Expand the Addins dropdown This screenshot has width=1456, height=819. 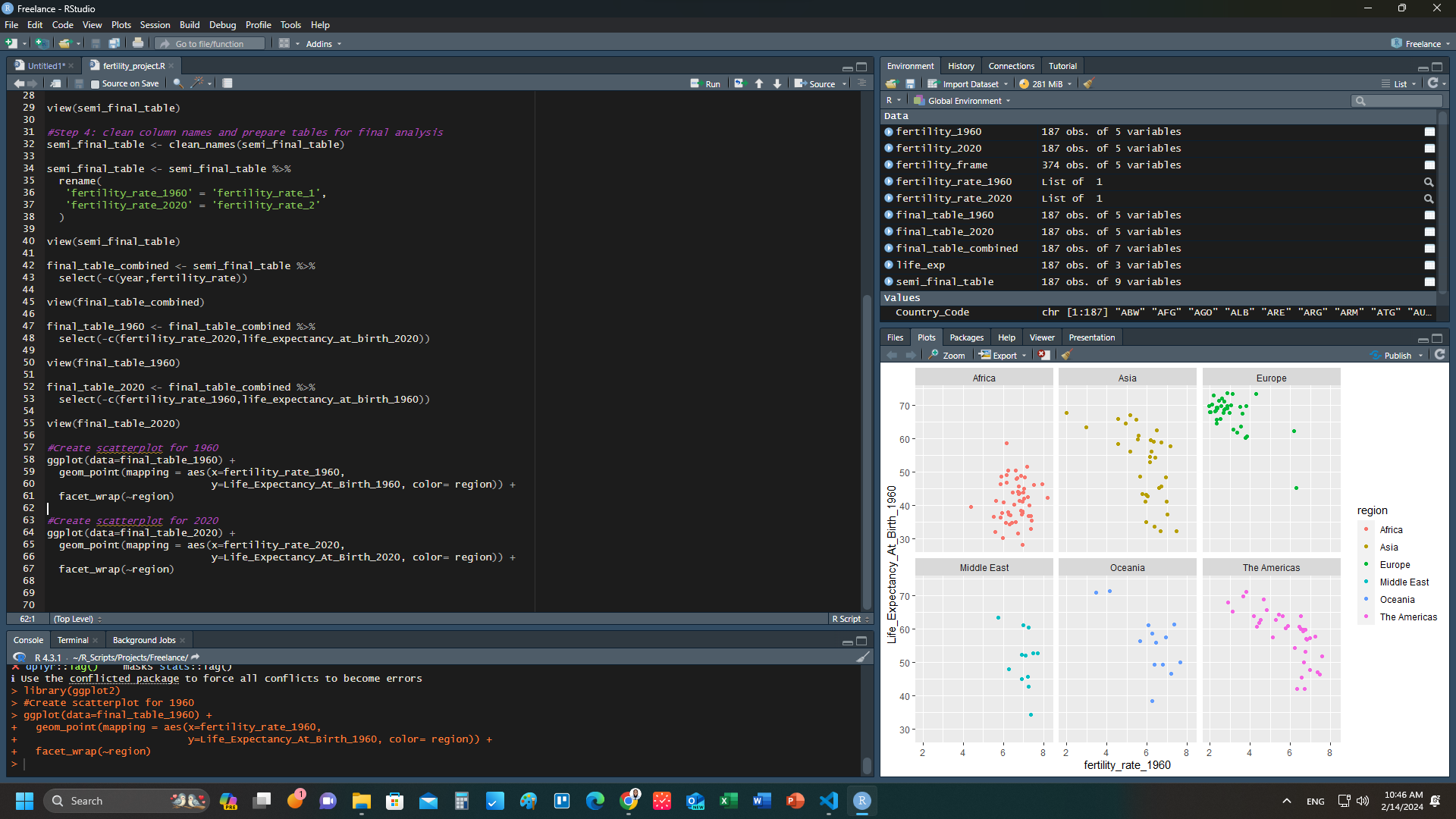324,44
